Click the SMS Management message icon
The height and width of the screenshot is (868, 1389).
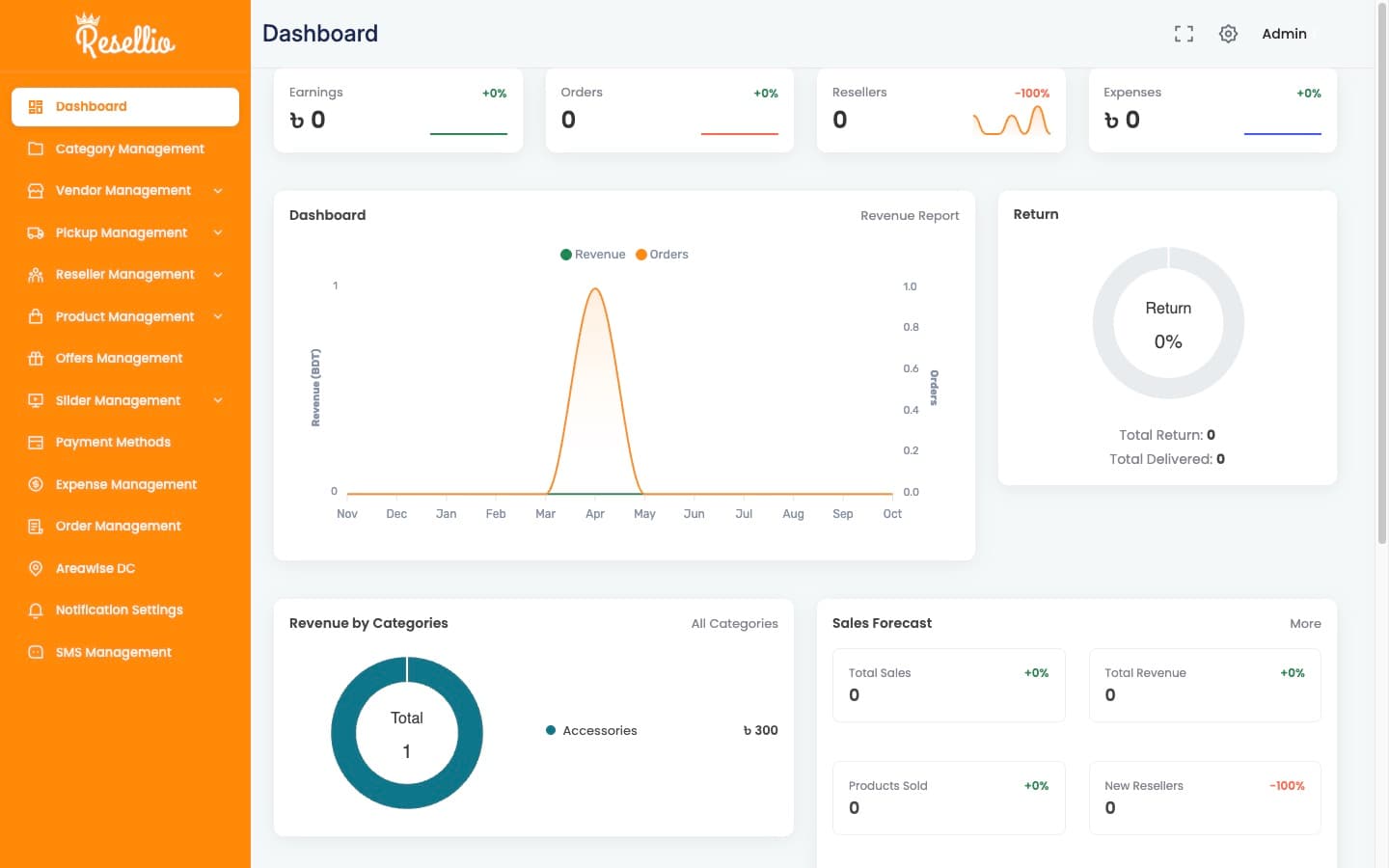pyautogui.click(x=36, y=652)
